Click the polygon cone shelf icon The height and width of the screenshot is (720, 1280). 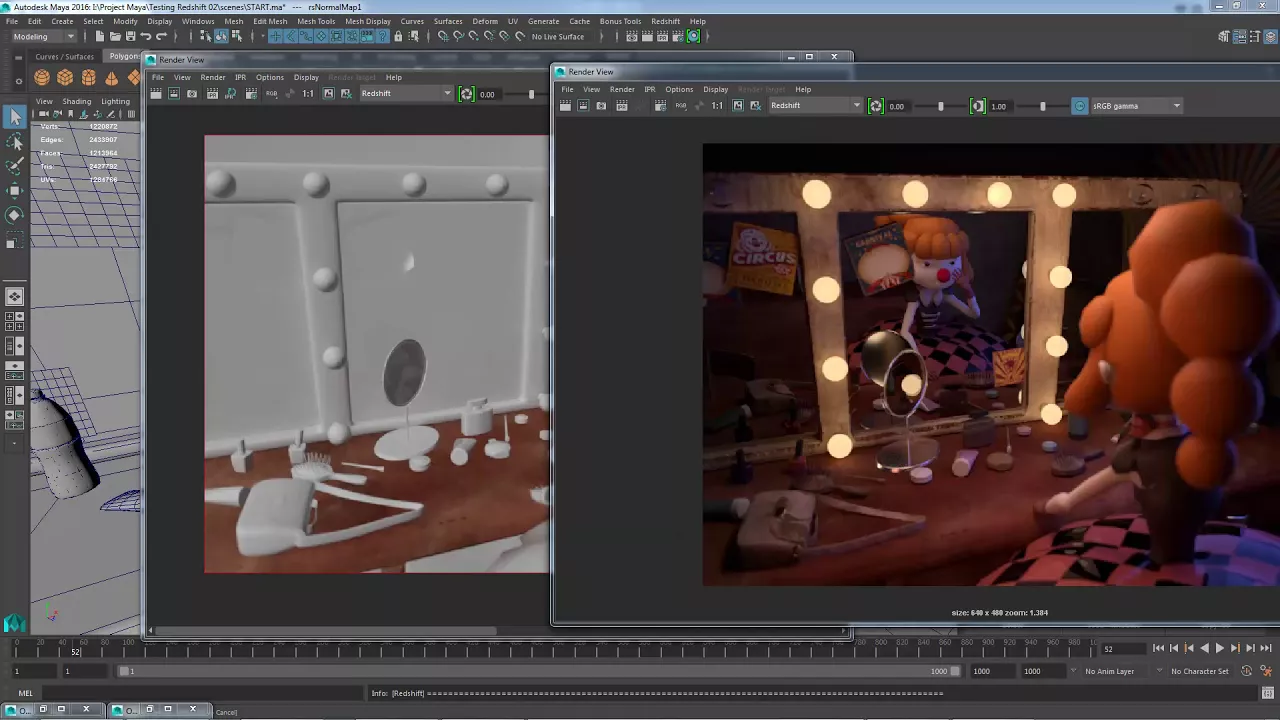pos(111,78)
